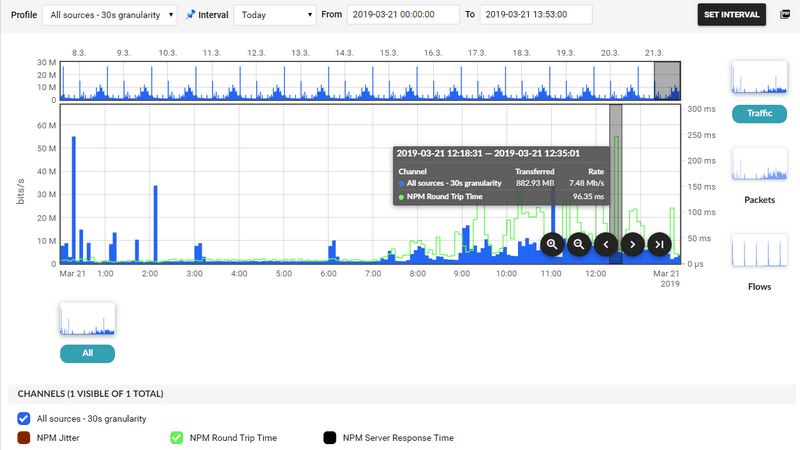800x450 pixels.
Task: Click the To date input field
Action: point(535,15)
